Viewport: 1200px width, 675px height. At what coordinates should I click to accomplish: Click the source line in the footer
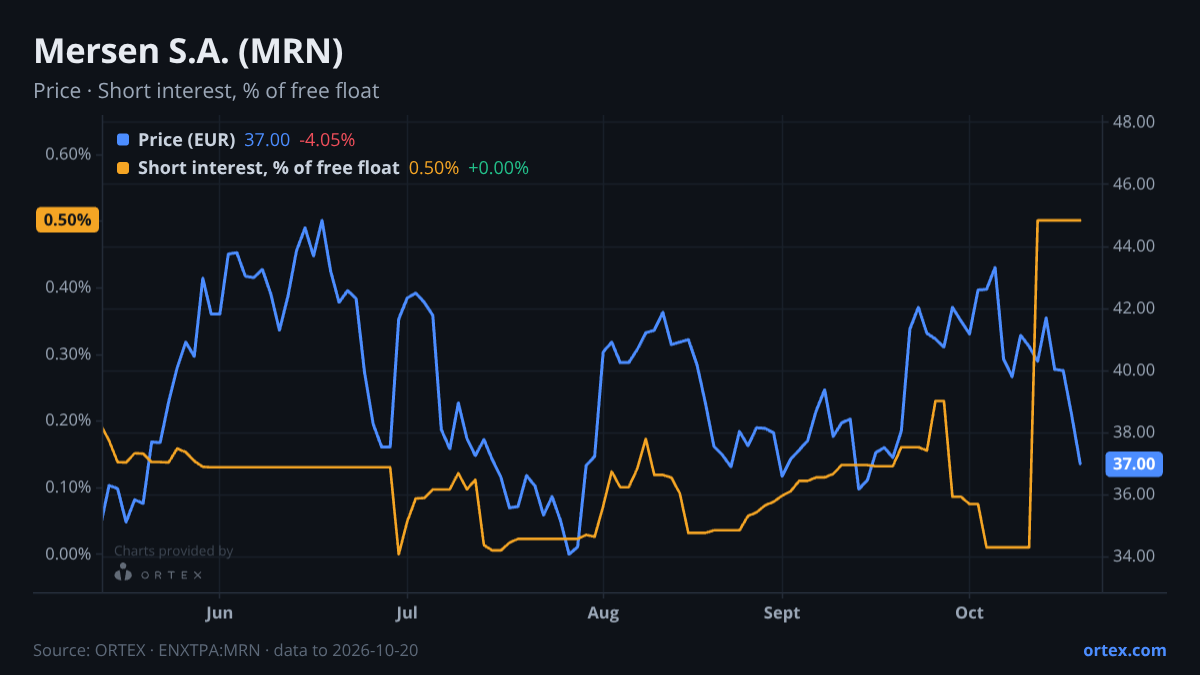[226, 650]
